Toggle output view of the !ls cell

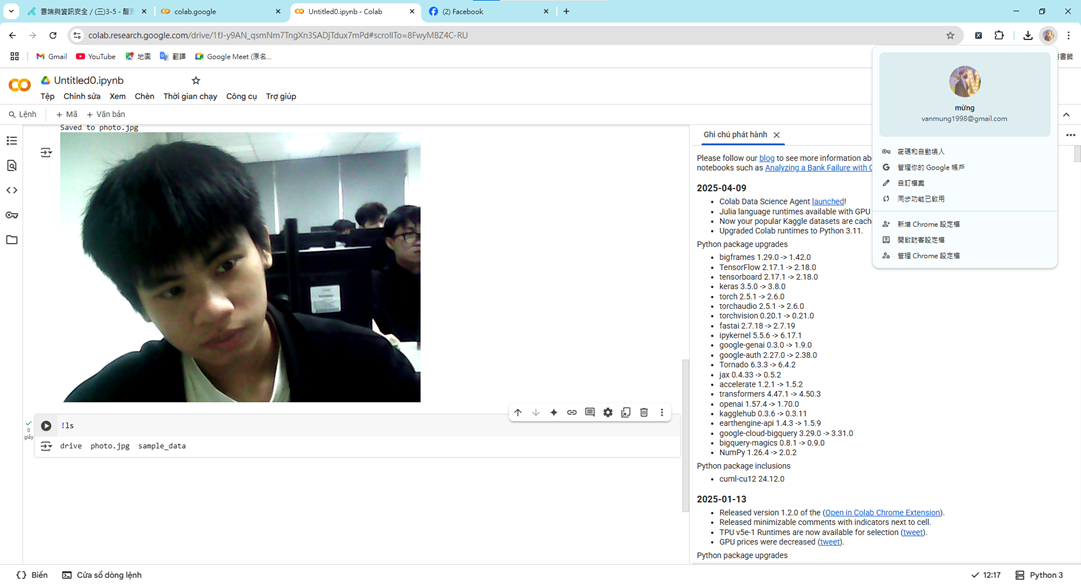(x=46, y=446)
